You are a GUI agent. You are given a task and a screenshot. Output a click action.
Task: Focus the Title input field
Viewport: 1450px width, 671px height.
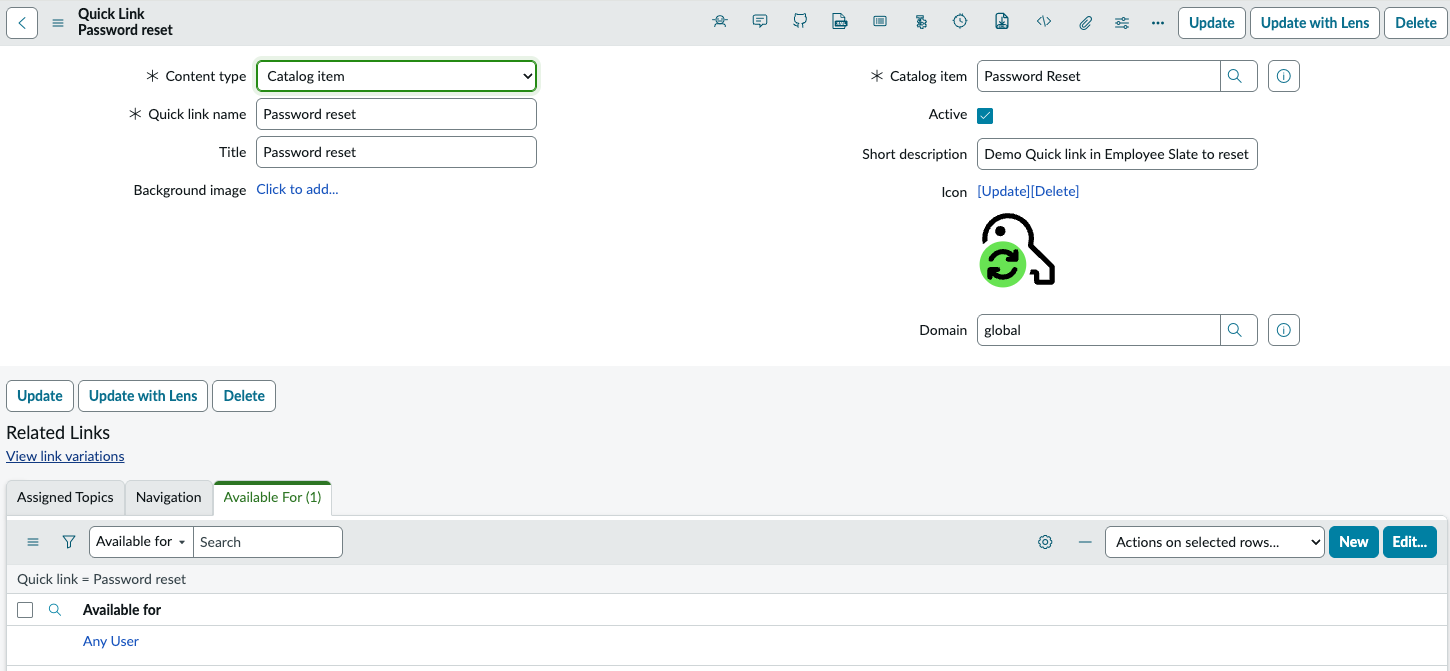(x=397, y=152)
